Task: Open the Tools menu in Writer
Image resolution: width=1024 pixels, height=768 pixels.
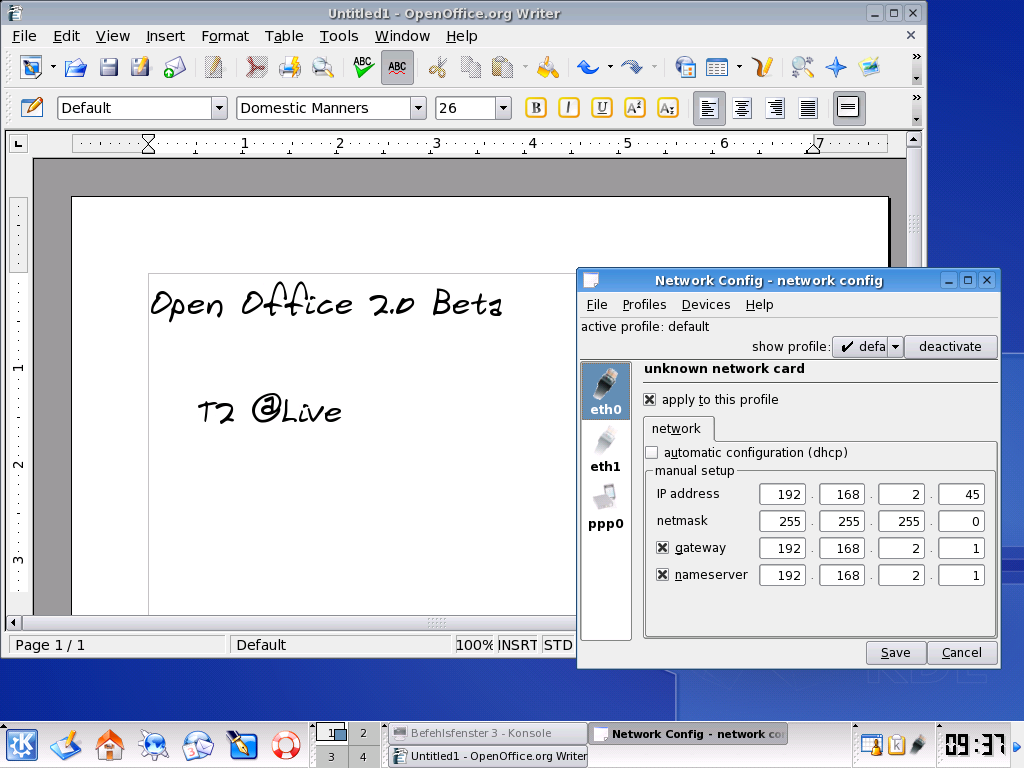Action: [338, 36]
